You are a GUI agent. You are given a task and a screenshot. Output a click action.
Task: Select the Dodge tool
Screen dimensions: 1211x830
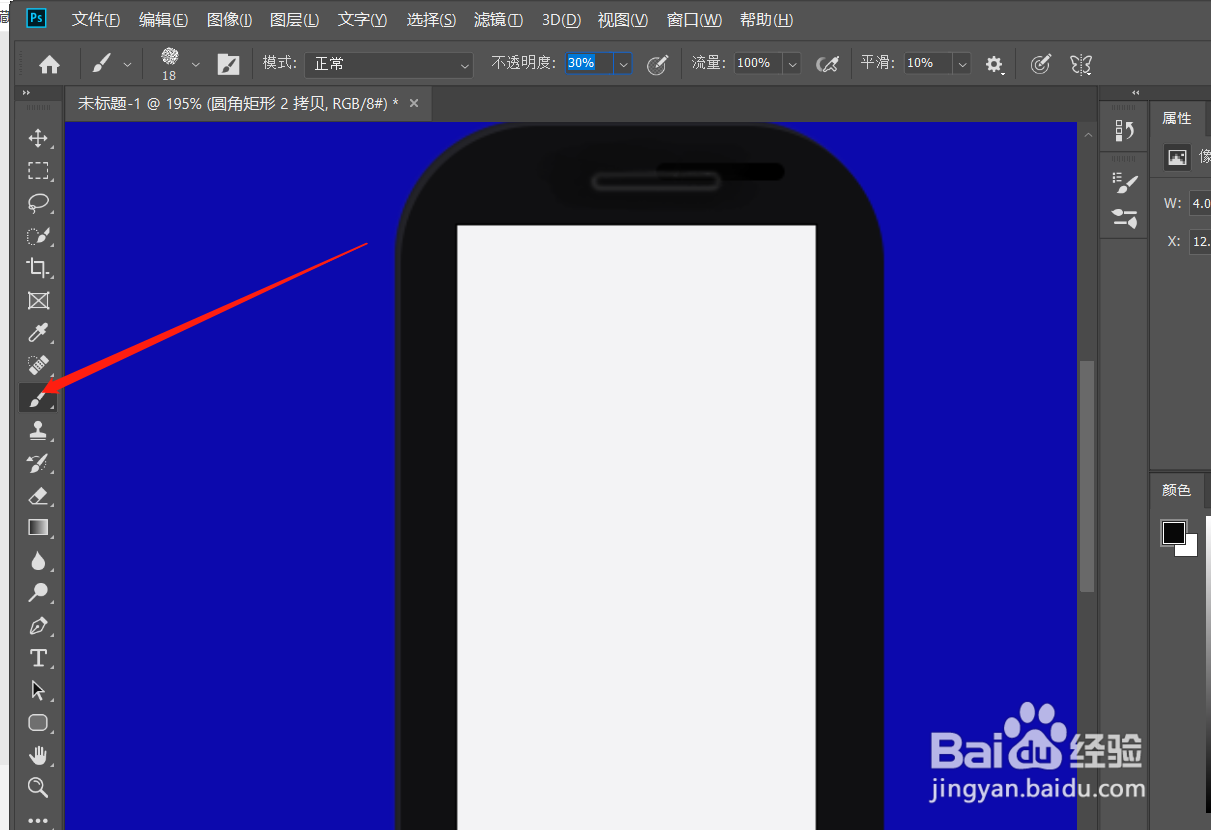click(x=38, y=592)
